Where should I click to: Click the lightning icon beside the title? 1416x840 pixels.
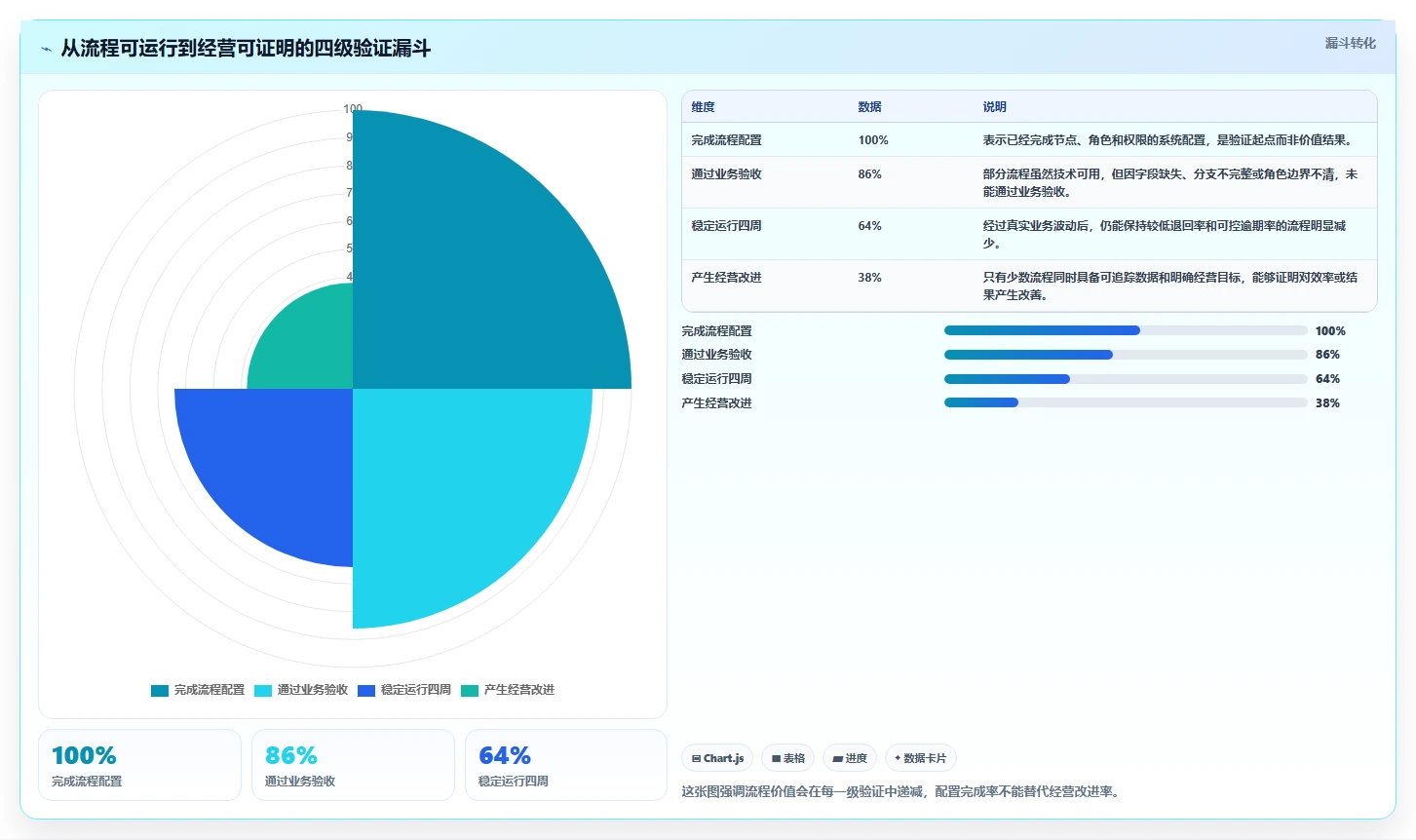(x=47, y=49)
